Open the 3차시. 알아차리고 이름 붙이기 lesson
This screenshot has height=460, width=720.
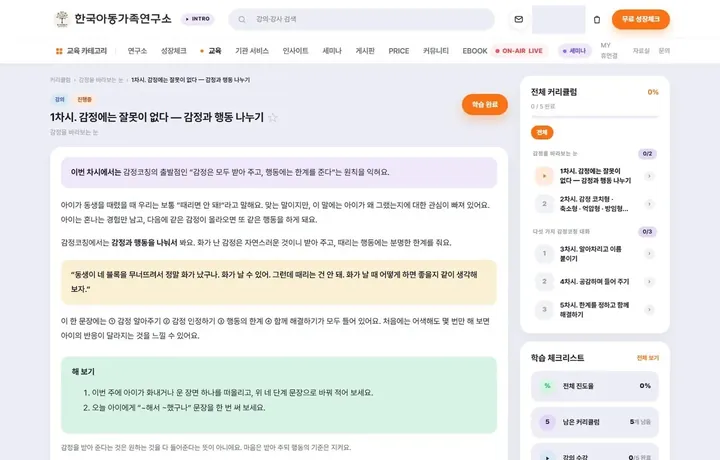pyautogui.click(x=591, y=253)
